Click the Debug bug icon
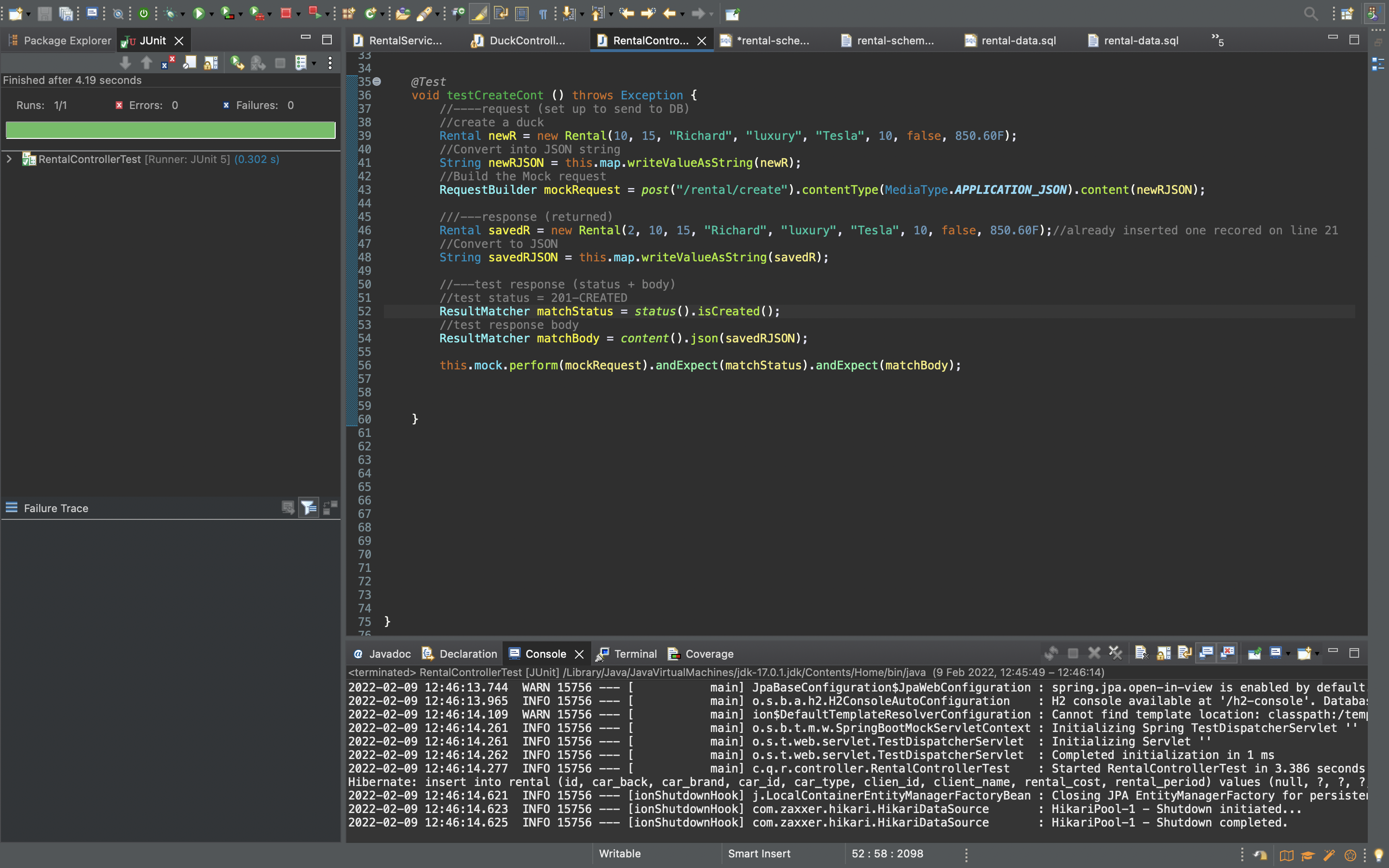 170,13
